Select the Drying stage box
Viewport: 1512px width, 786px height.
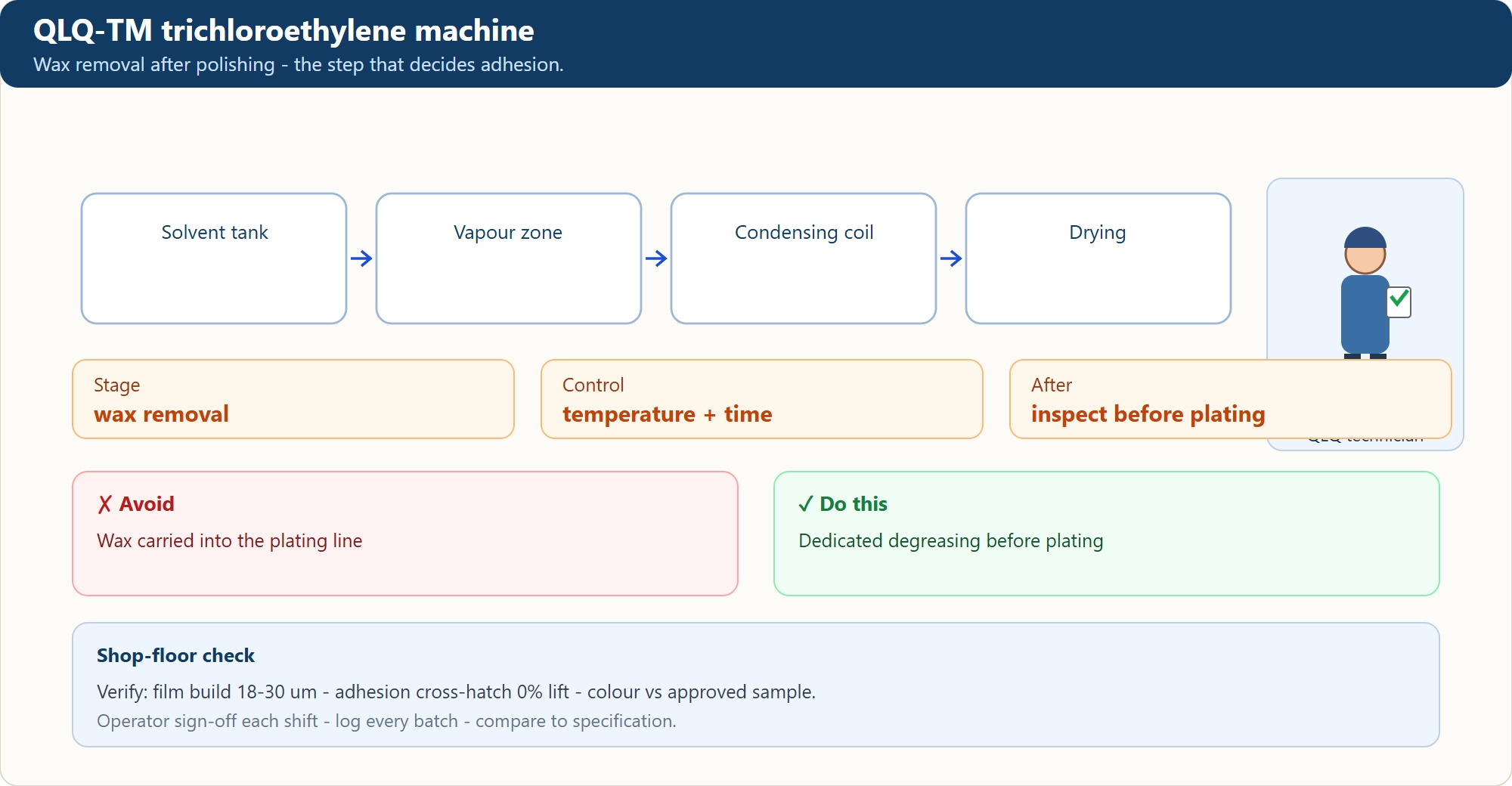click(1098, 258)
